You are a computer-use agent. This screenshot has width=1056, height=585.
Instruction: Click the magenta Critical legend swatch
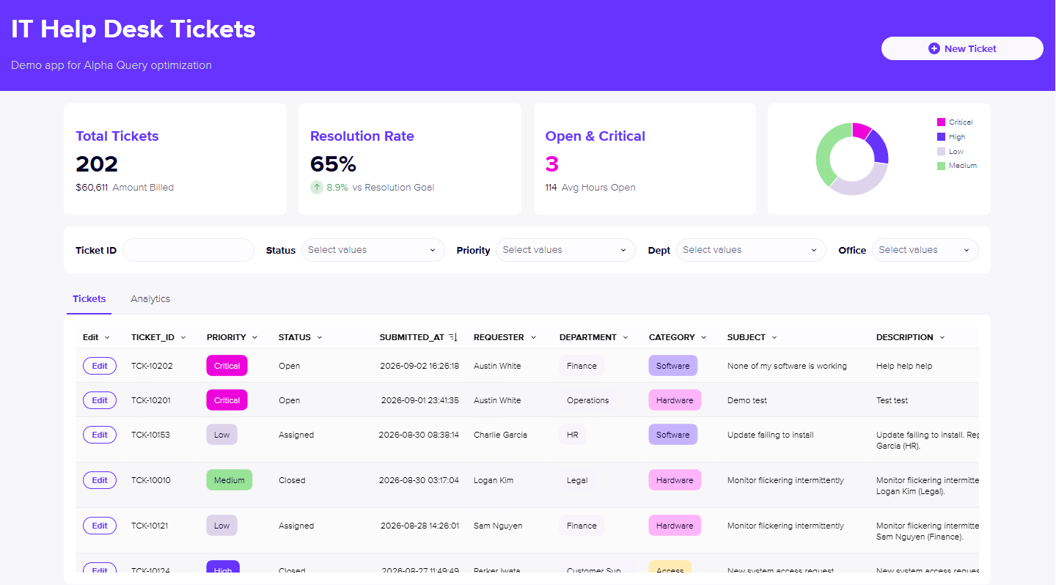coord(941,123)
